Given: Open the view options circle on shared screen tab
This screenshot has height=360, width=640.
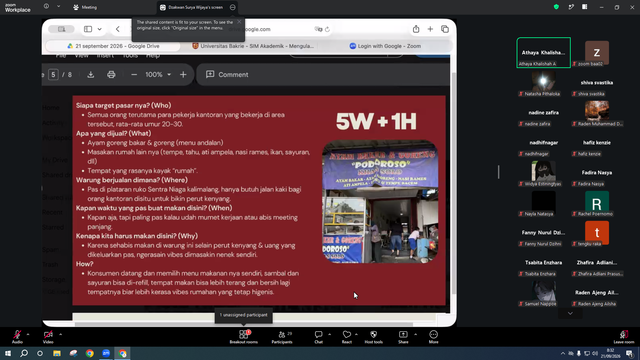Looking at the screenshot, I should tap(233, 7).
